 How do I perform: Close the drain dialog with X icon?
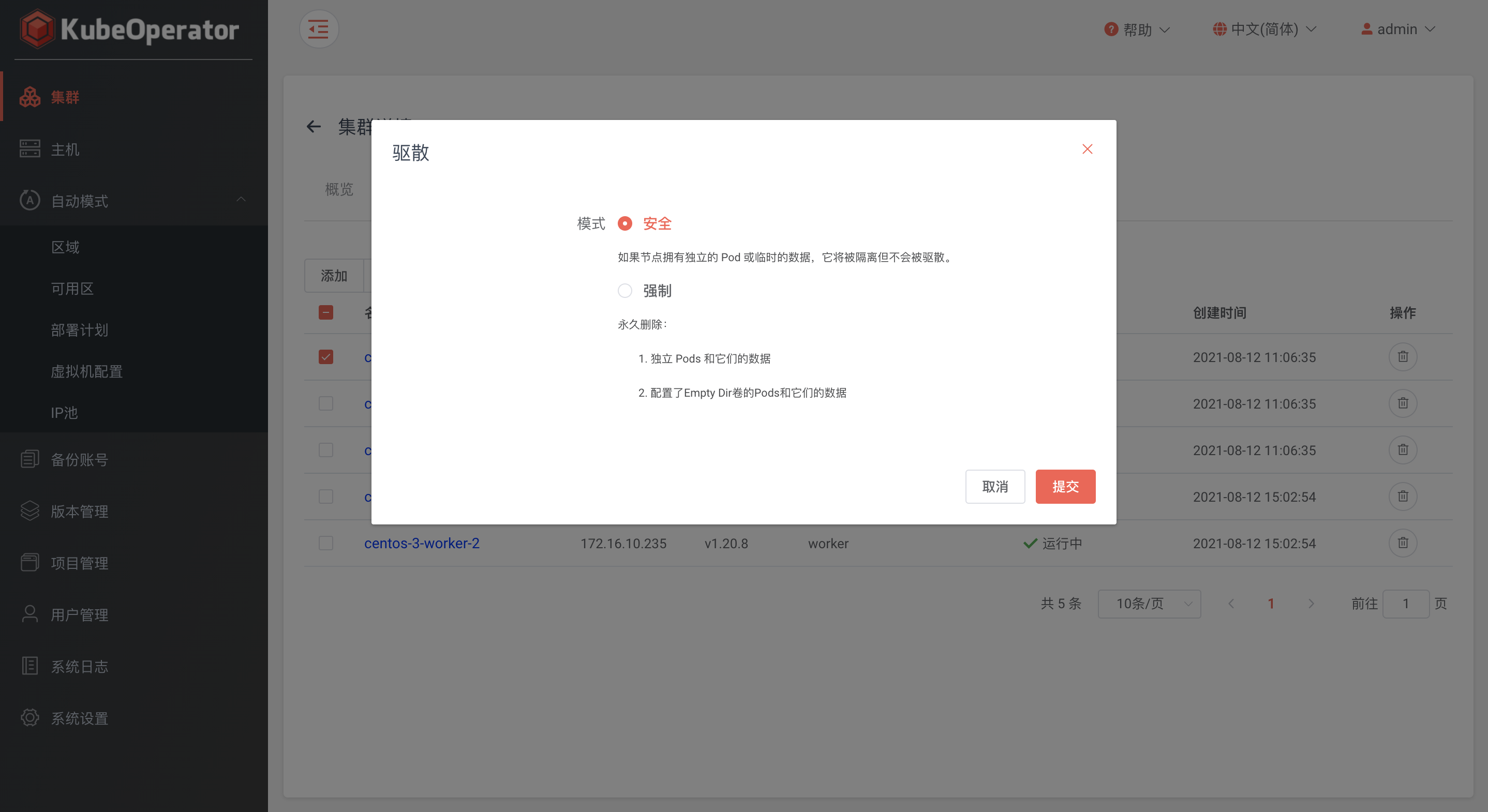1087,149
